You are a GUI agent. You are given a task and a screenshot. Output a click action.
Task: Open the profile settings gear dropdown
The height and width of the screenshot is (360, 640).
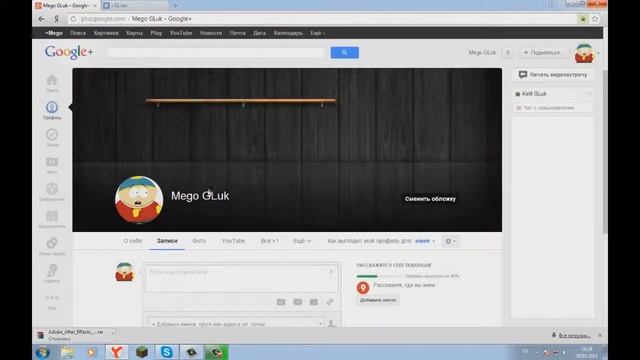coord(450,241)
